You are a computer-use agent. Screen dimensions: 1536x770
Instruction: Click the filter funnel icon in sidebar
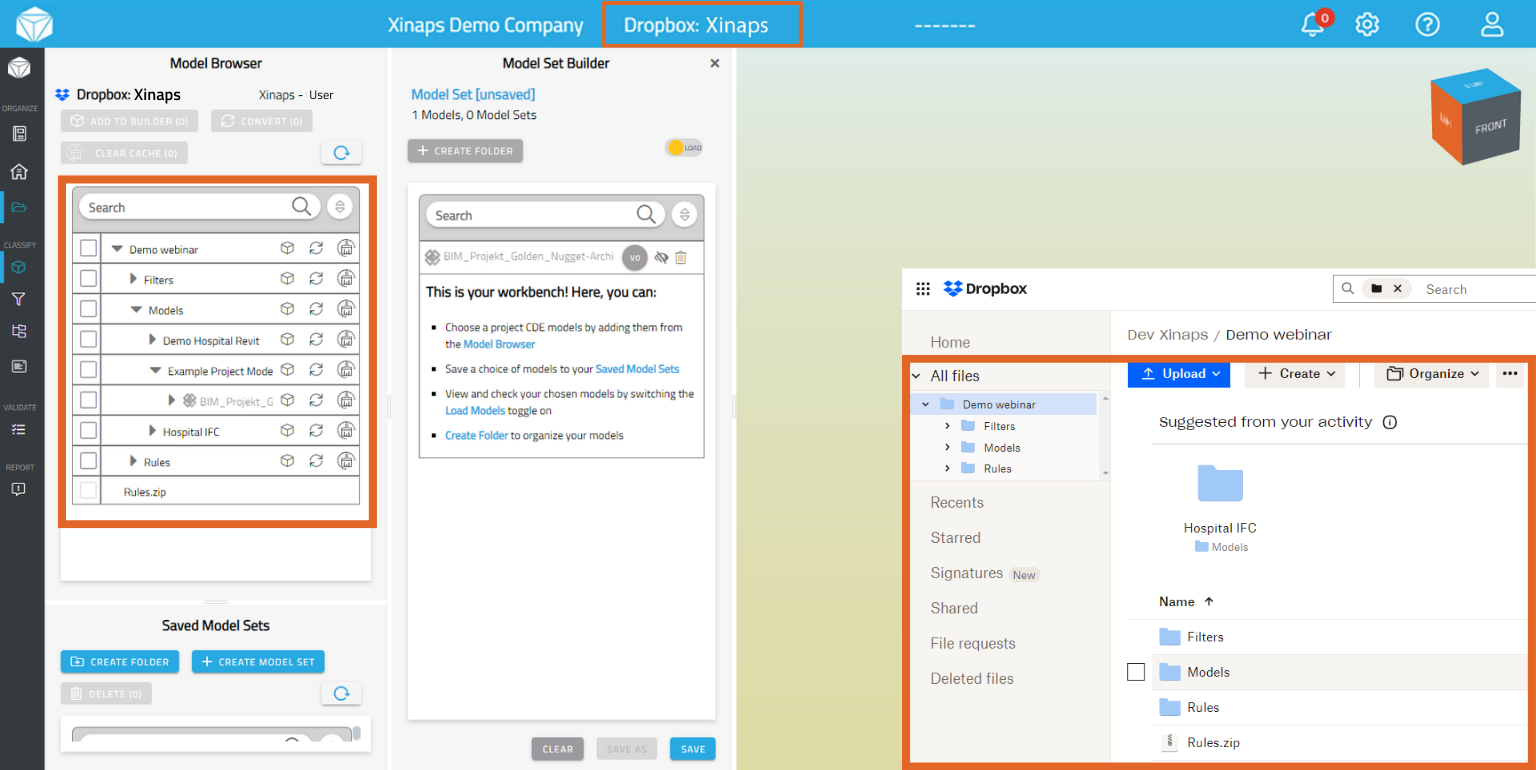(x=19, y=299)
